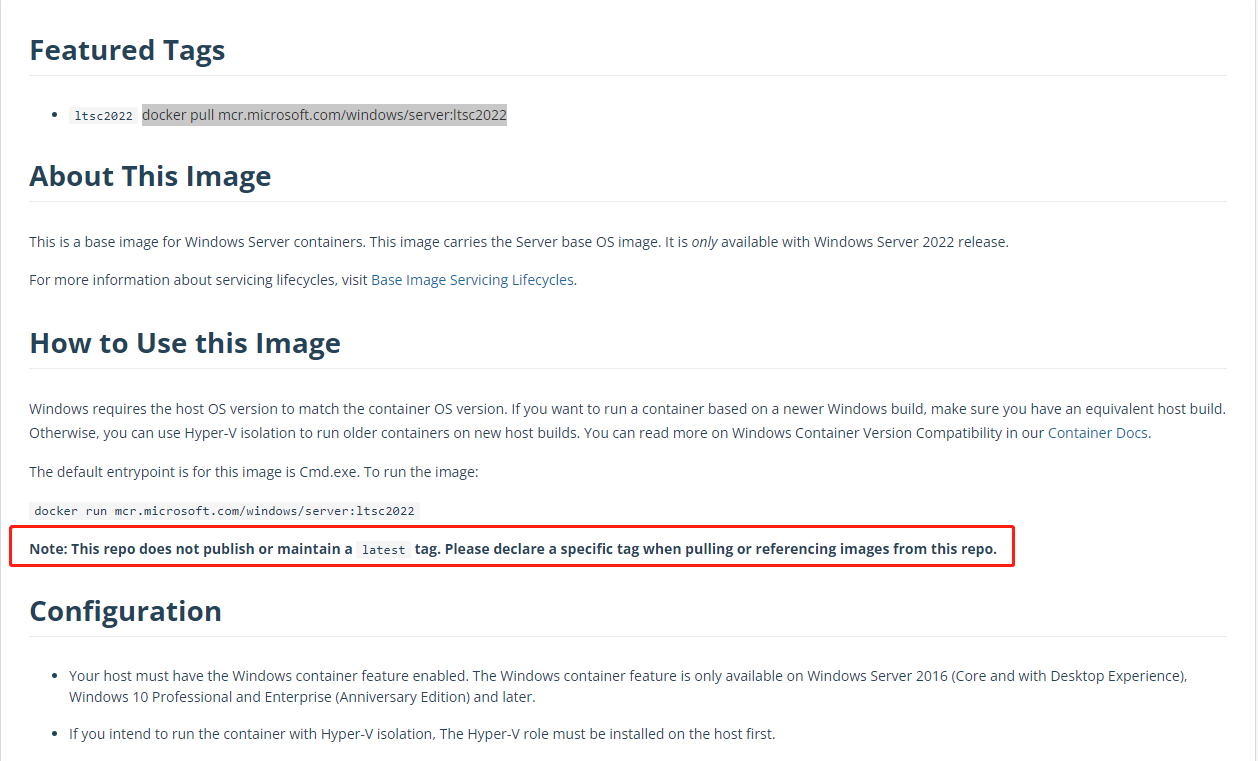Click the docker run command code snippet
Viewport: 1258px width, 761px height.
(x=224, y=511)
